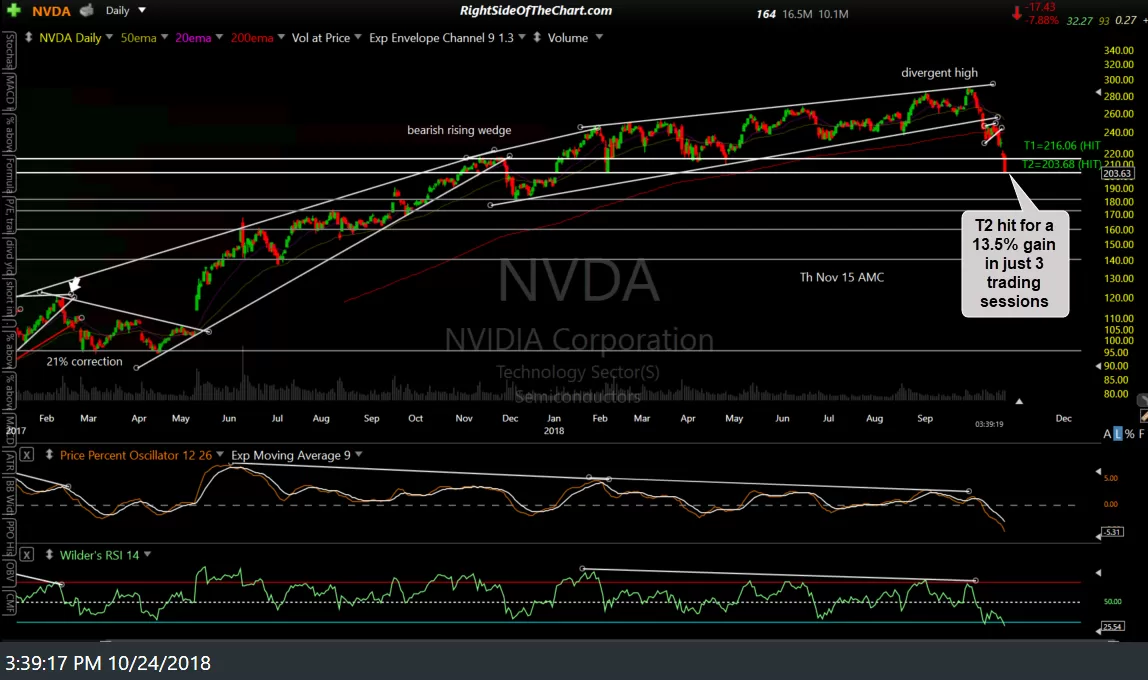Image resolution: width=1148 pixels, height=680 pixels.
Task: Select the T1=216.06 target label
Action: [x=1062, y=146]
